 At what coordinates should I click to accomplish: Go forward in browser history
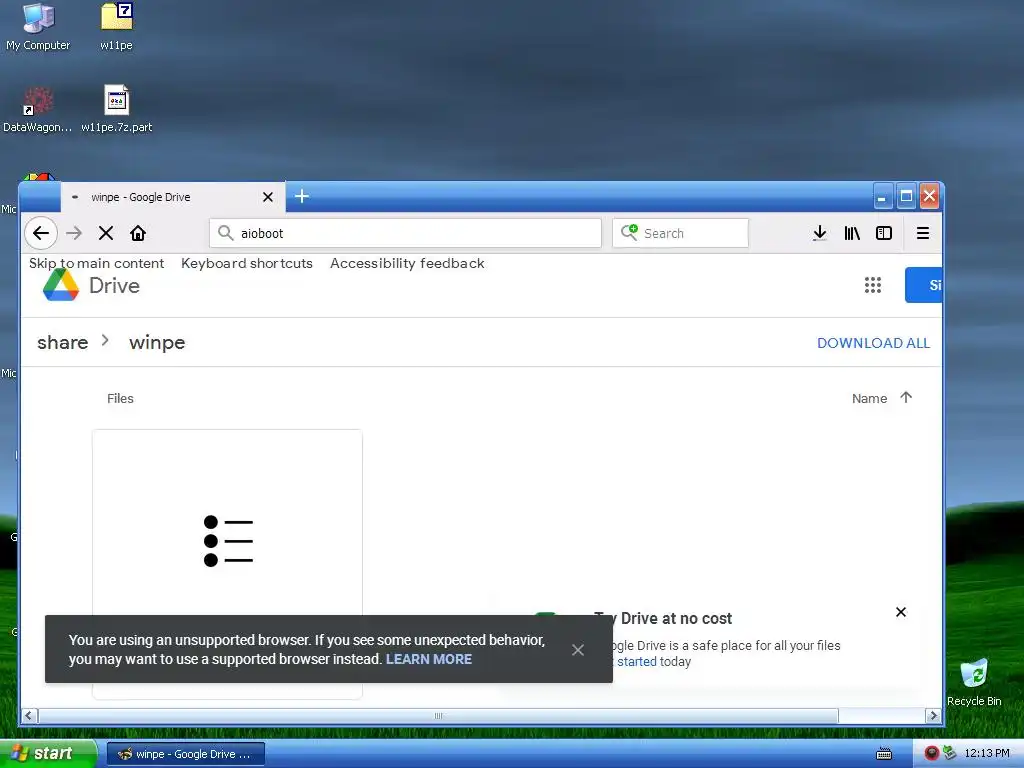click(74, 233)
